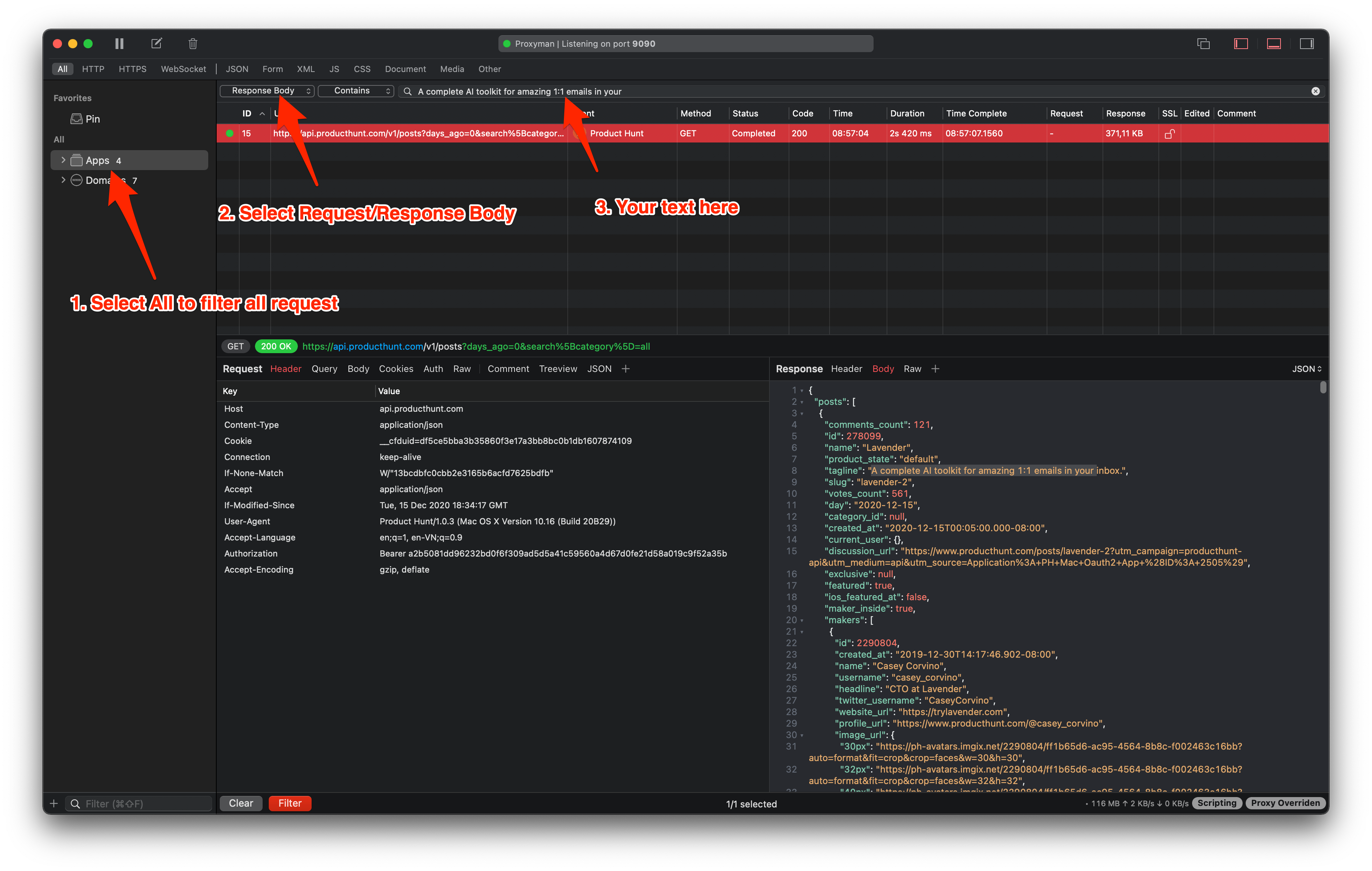Expand the Domains tree item
The image size is (1372, 871).
point(63,180)
